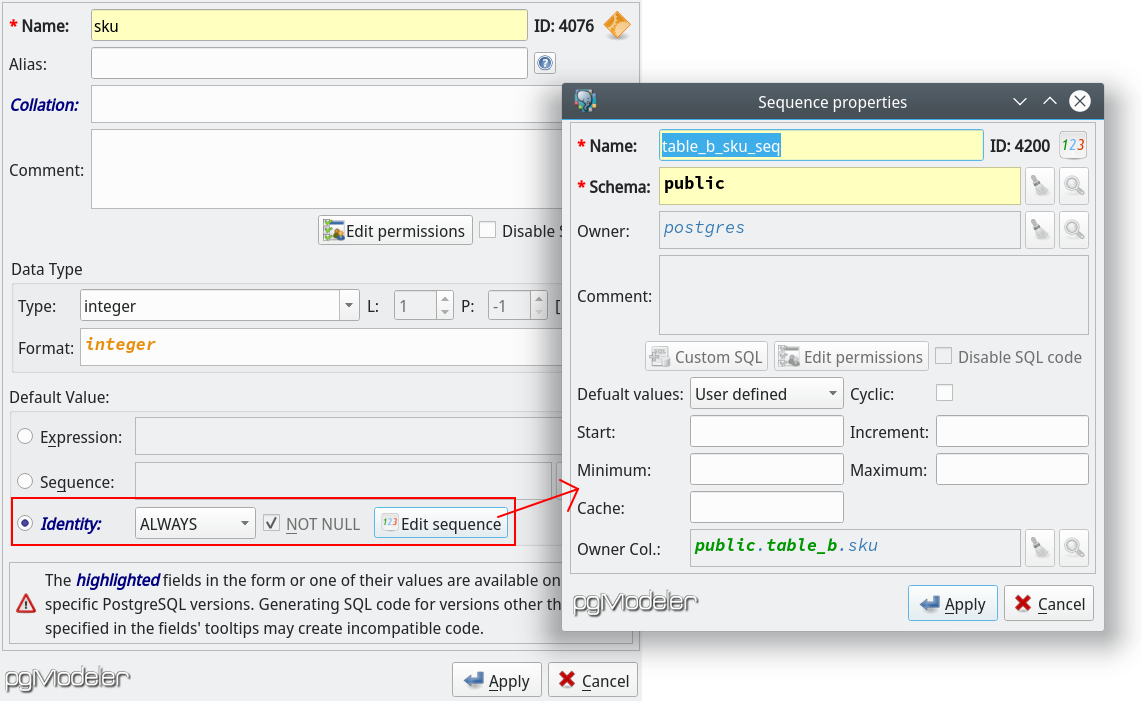This screenshot has height=701, width=1142.
Task: Increase the L length spinner value
Action: [445, 299]
